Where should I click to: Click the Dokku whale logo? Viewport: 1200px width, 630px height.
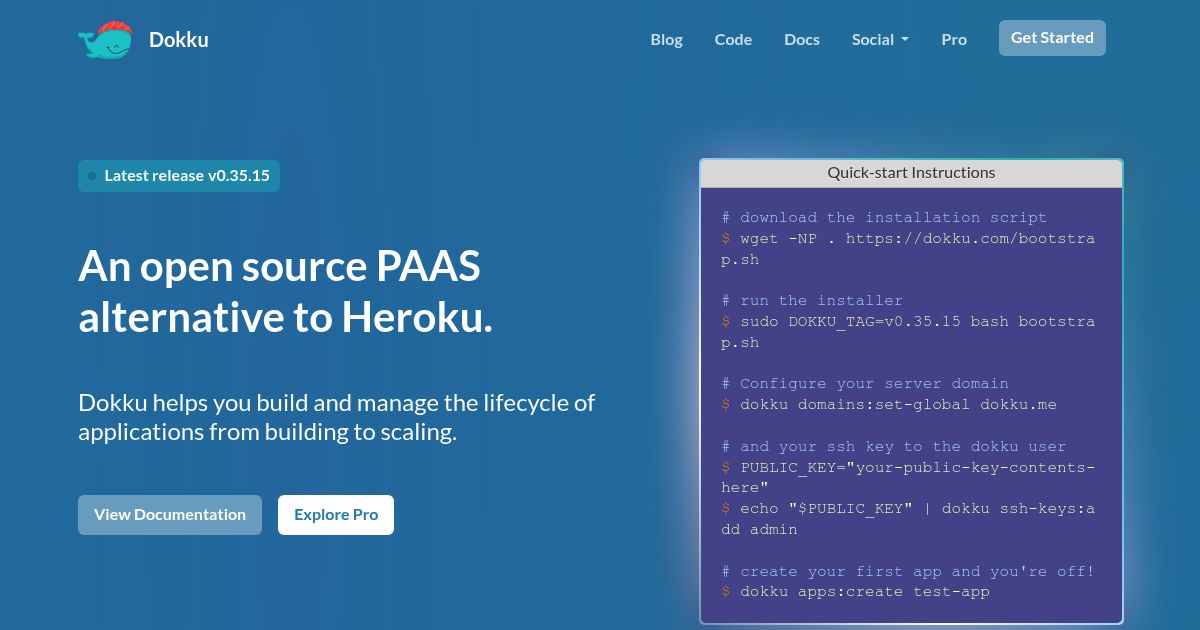104,39
